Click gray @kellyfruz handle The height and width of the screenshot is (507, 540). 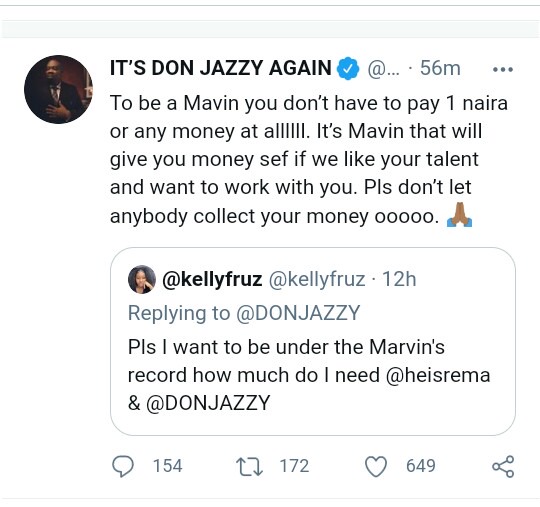coord(316,279)
